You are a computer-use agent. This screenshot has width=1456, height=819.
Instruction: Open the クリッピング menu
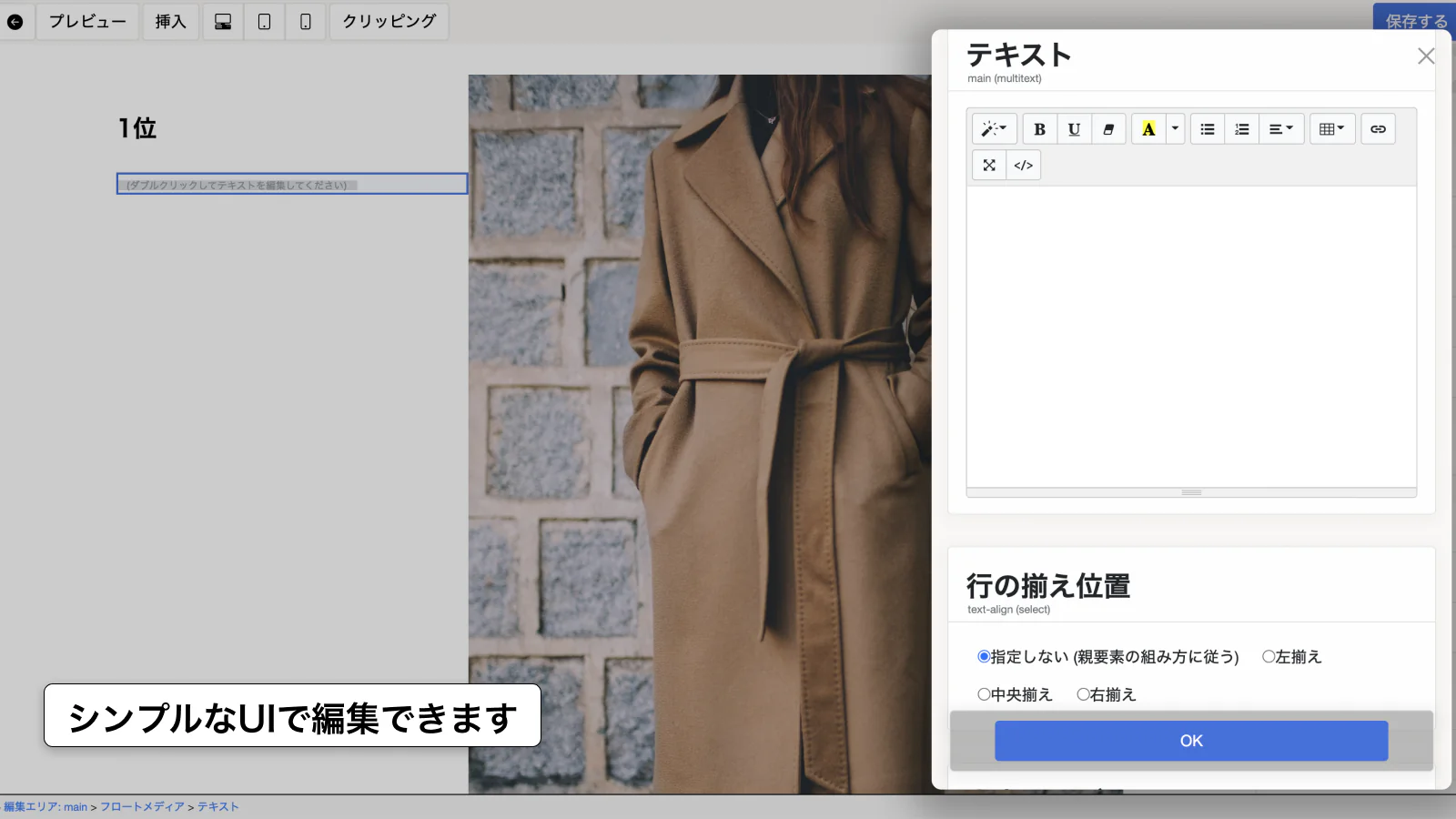coord(389,22)
